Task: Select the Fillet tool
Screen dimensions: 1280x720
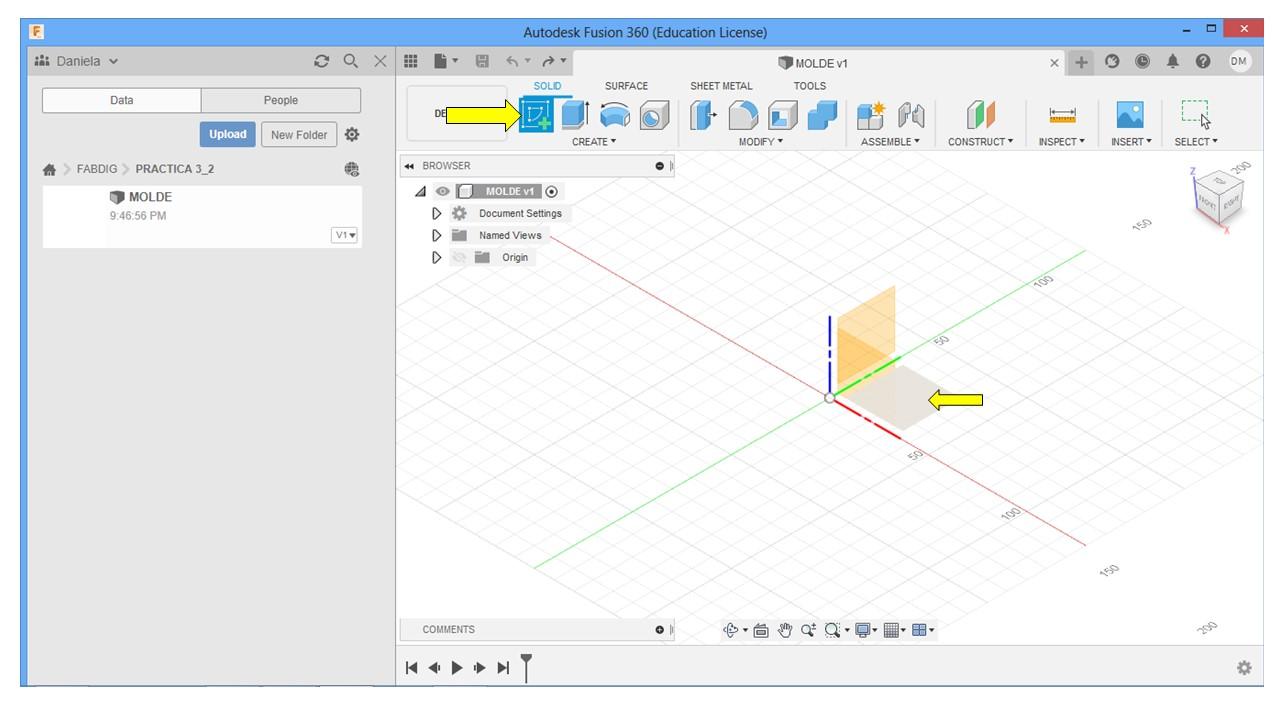Action: pos(742,115)
